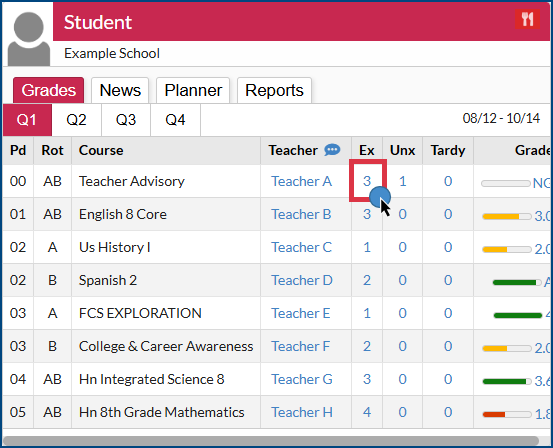553x448 pixels.
Task: Open the Reports tab
Action: click(274, 90)
